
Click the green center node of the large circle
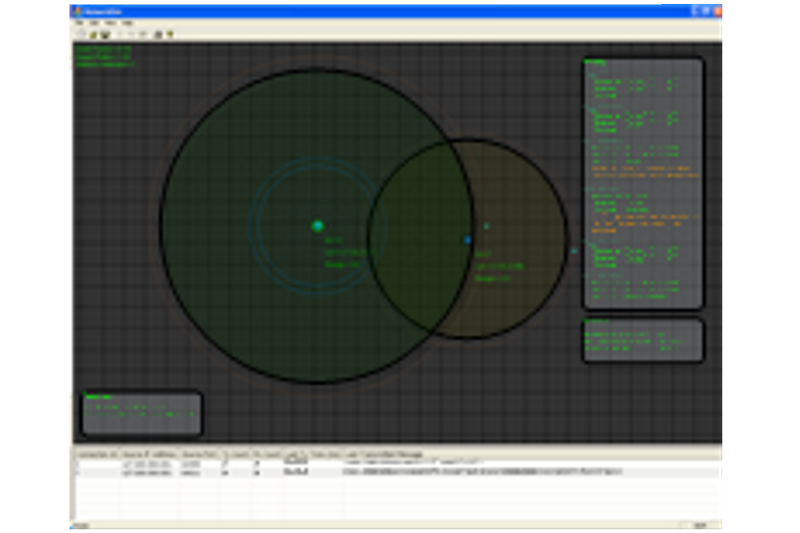tap(317, 225)
